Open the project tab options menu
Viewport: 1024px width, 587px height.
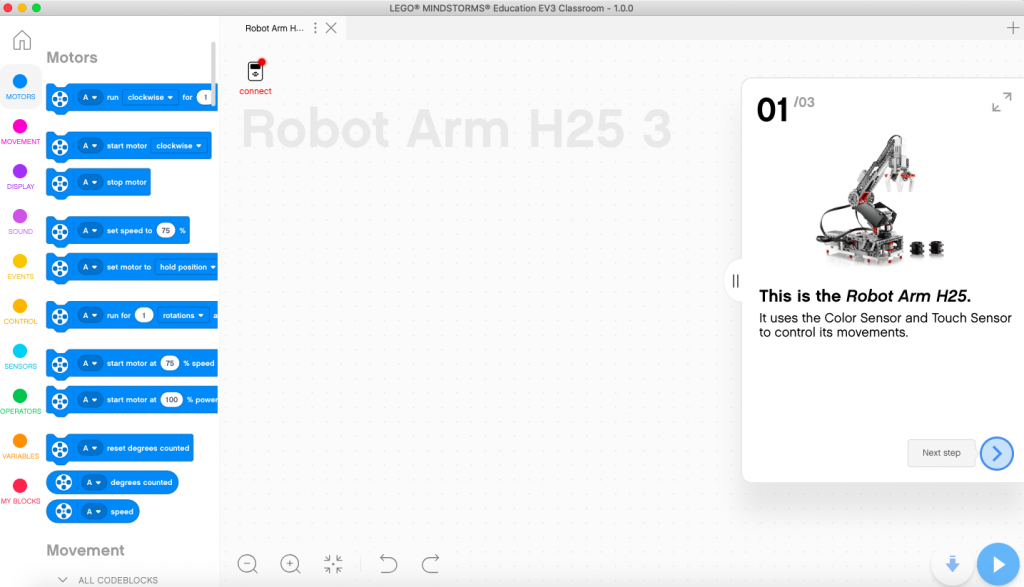(315, 28)
